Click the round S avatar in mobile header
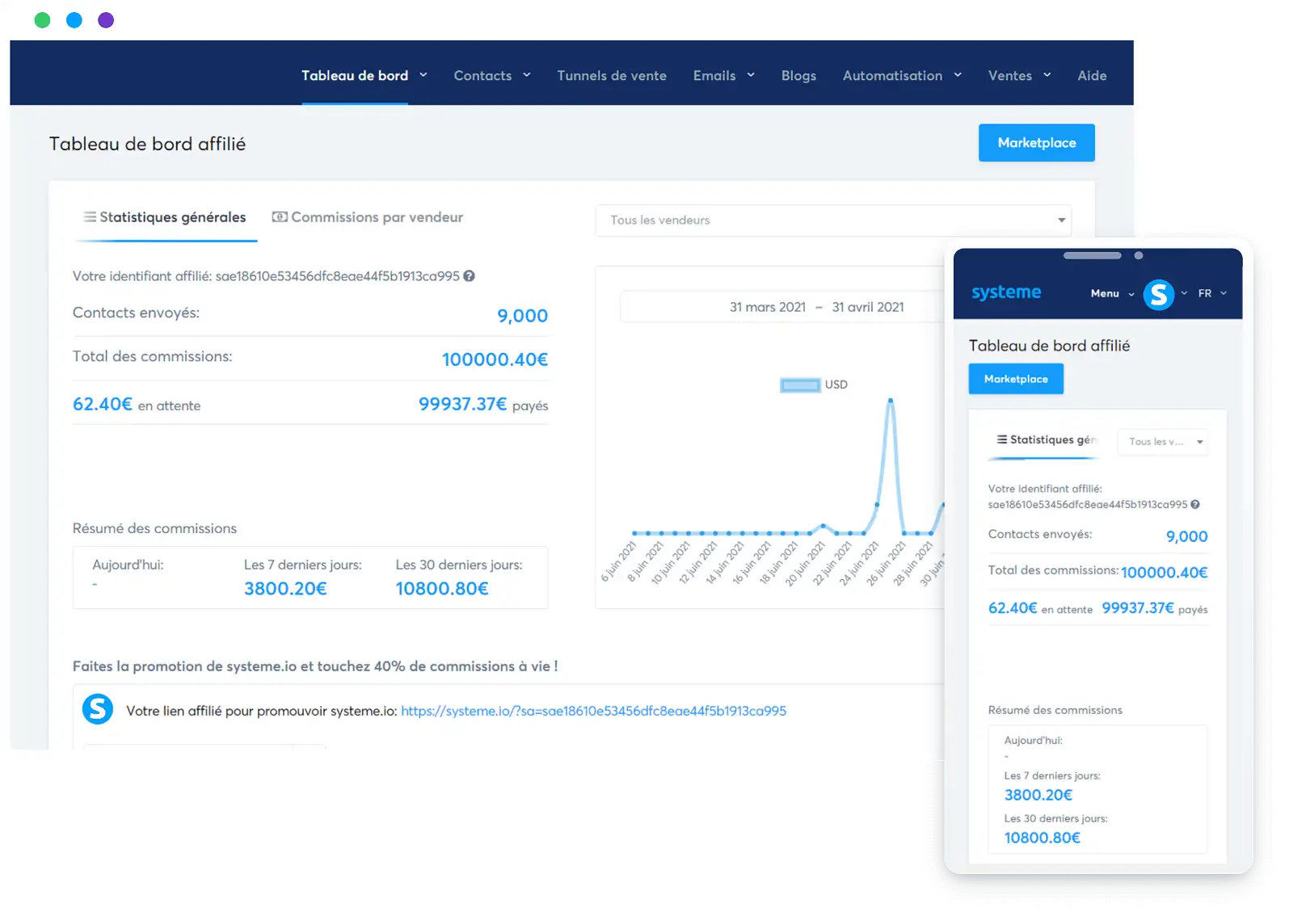 point(1158,294)
